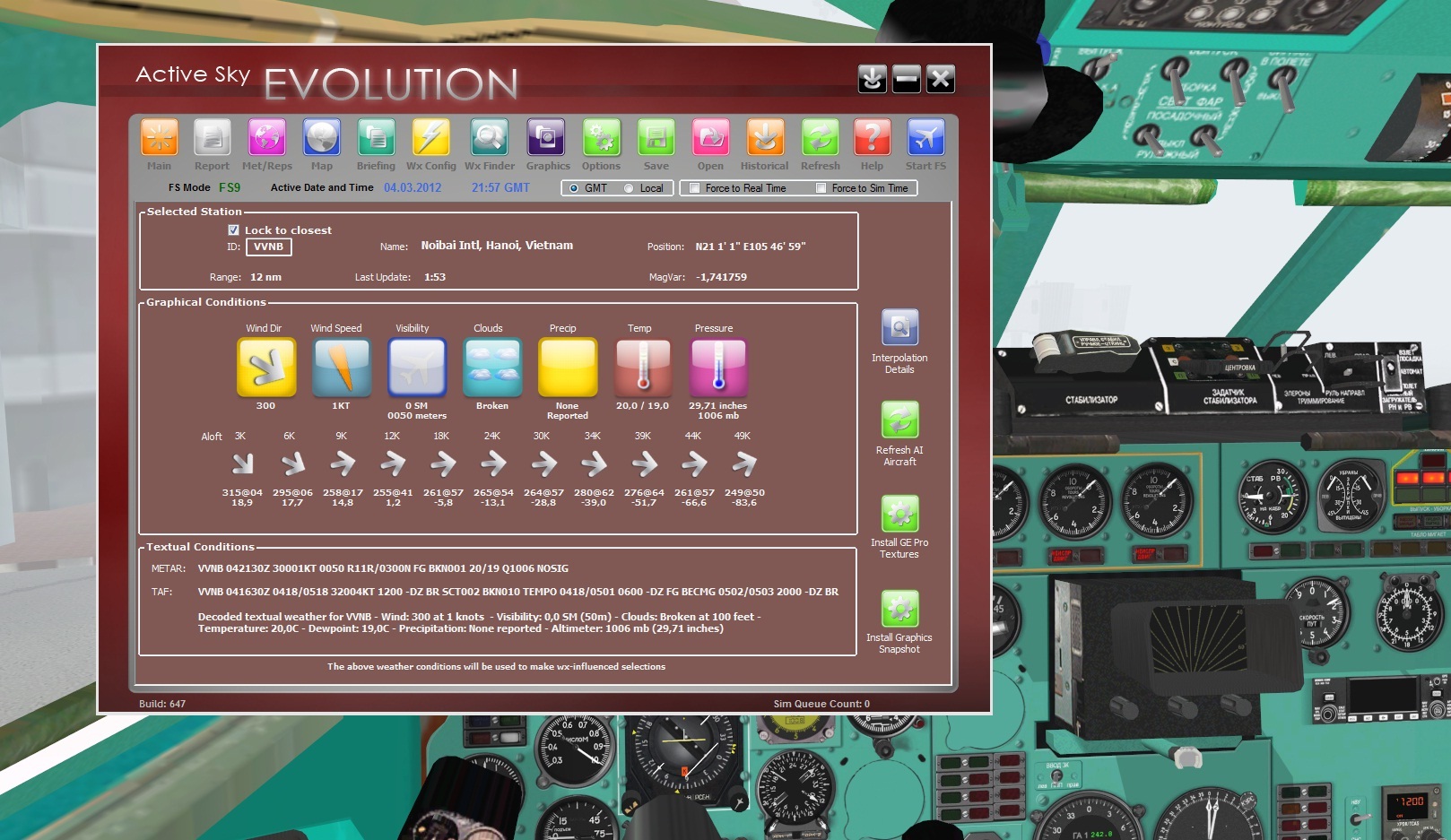Click the 18K aloft wind arrow
The width and height of the screenshot is (1451, 840).
tap(443, 463)
